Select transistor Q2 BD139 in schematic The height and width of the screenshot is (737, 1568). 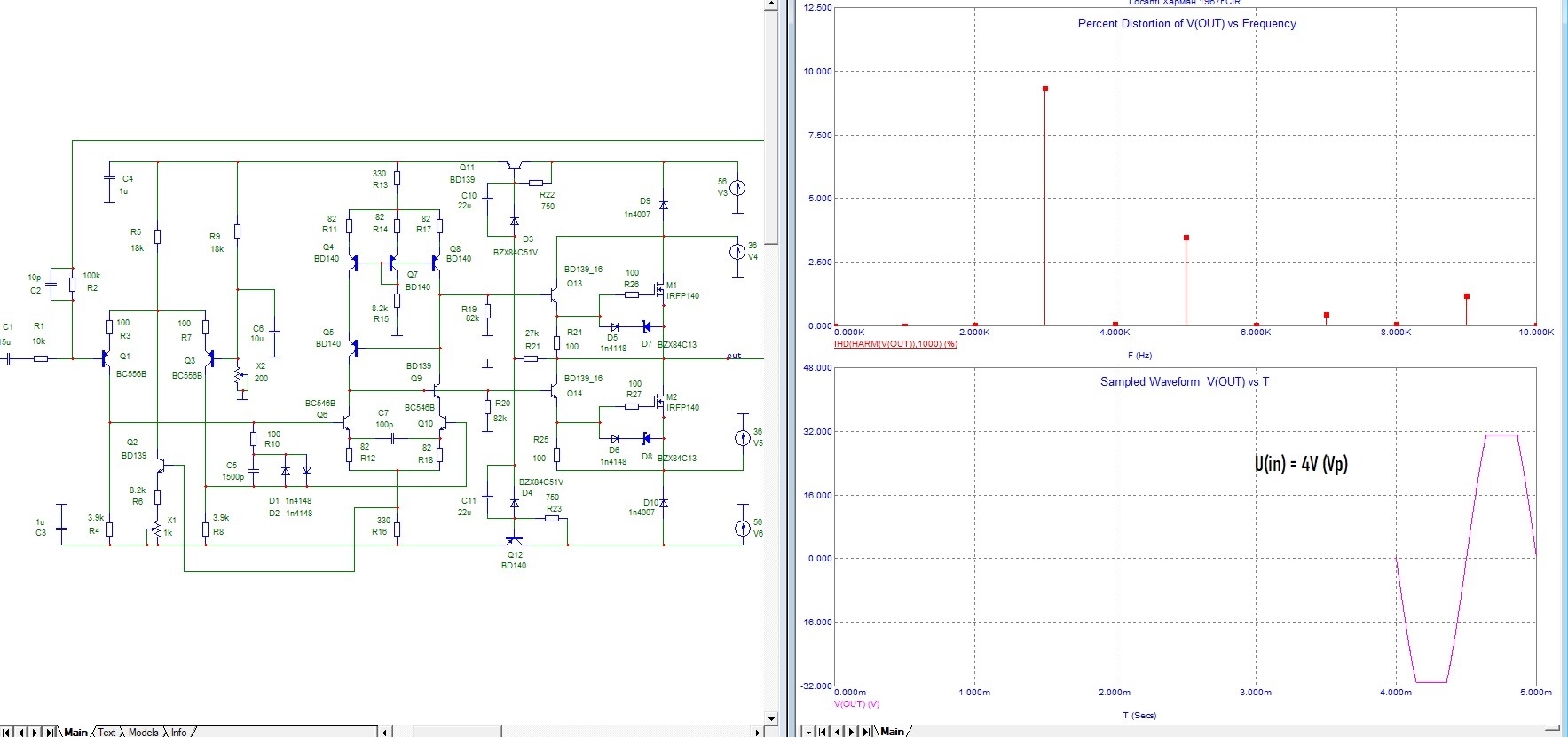click(x=162, y=464)
